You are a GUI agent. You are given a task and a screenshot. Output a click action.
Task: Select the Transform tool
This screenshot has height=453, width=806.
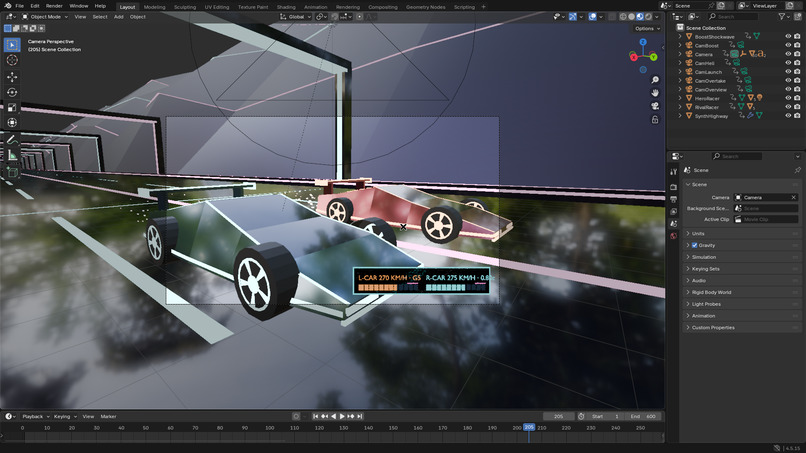12,122
